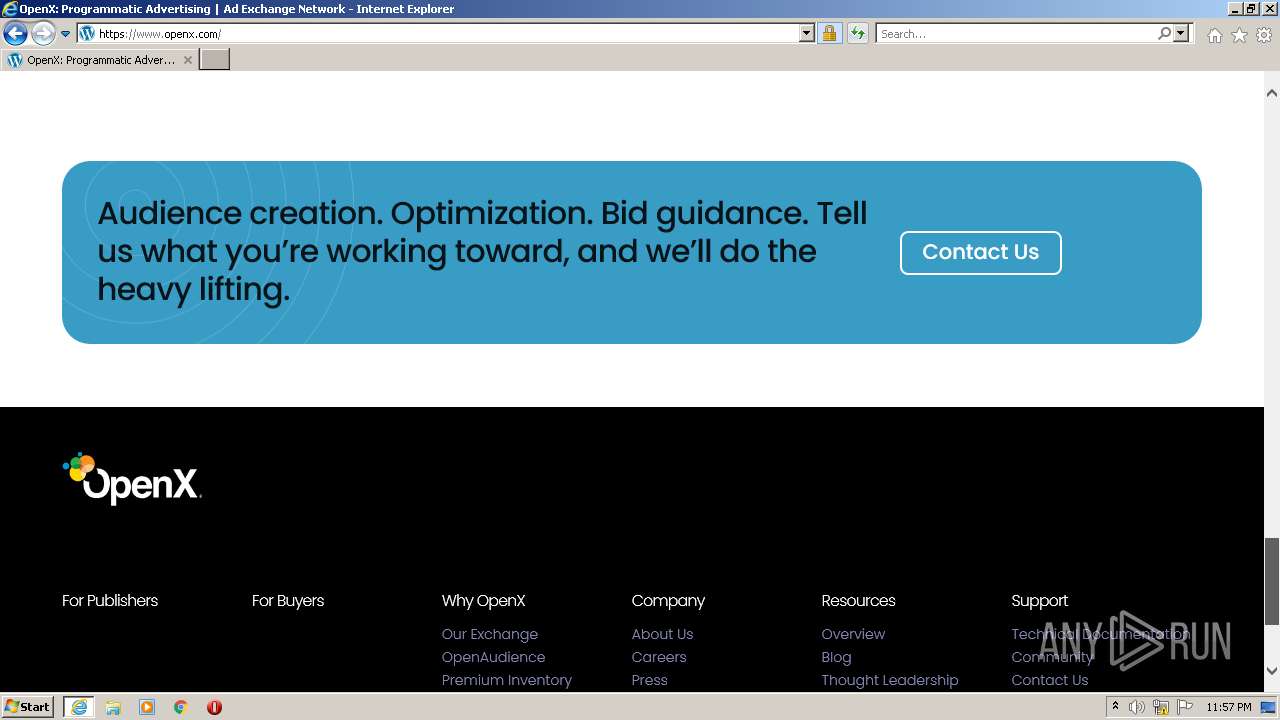The width and height of the screenshot is (1280, 720).
Task: Start search with the magnifier icon
Action: point(1164,34)
